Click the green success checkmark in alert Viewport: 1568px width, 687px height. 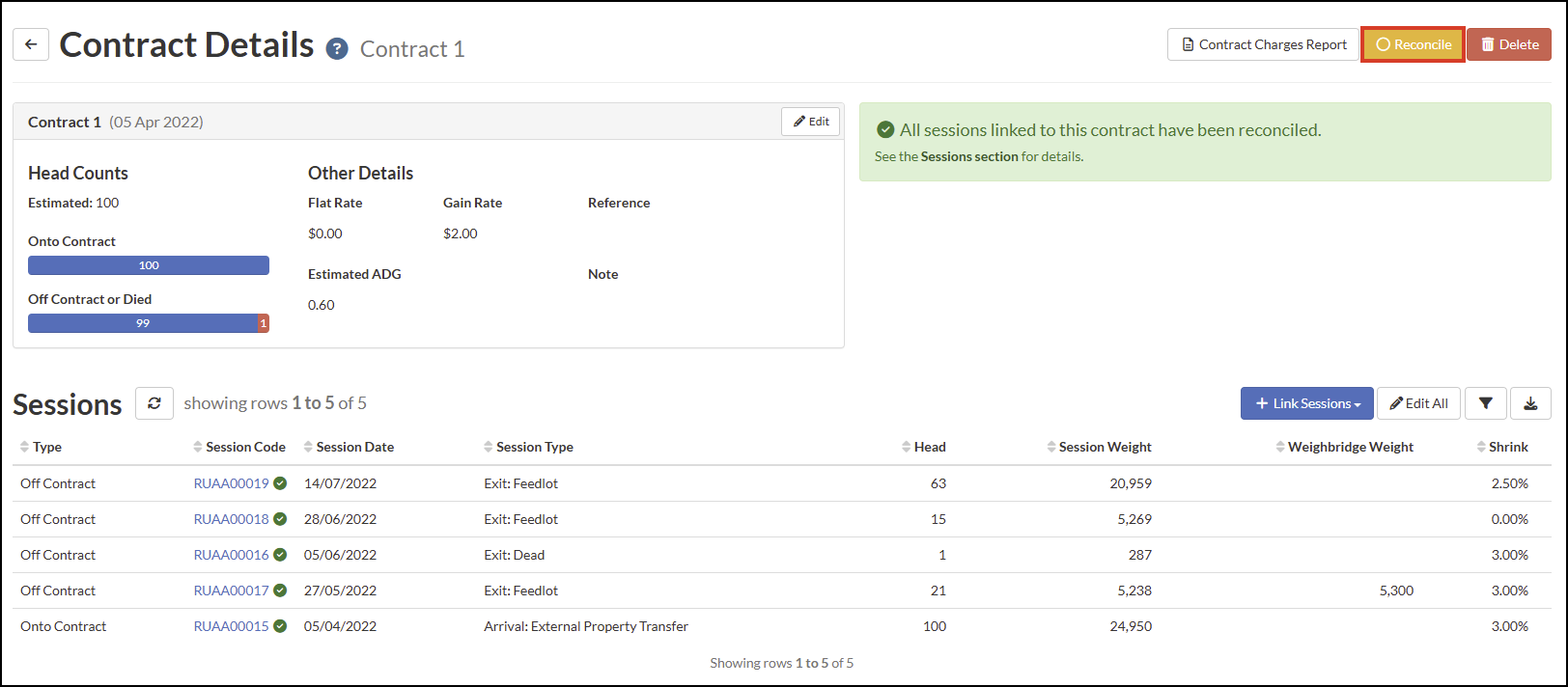(885, 129)
